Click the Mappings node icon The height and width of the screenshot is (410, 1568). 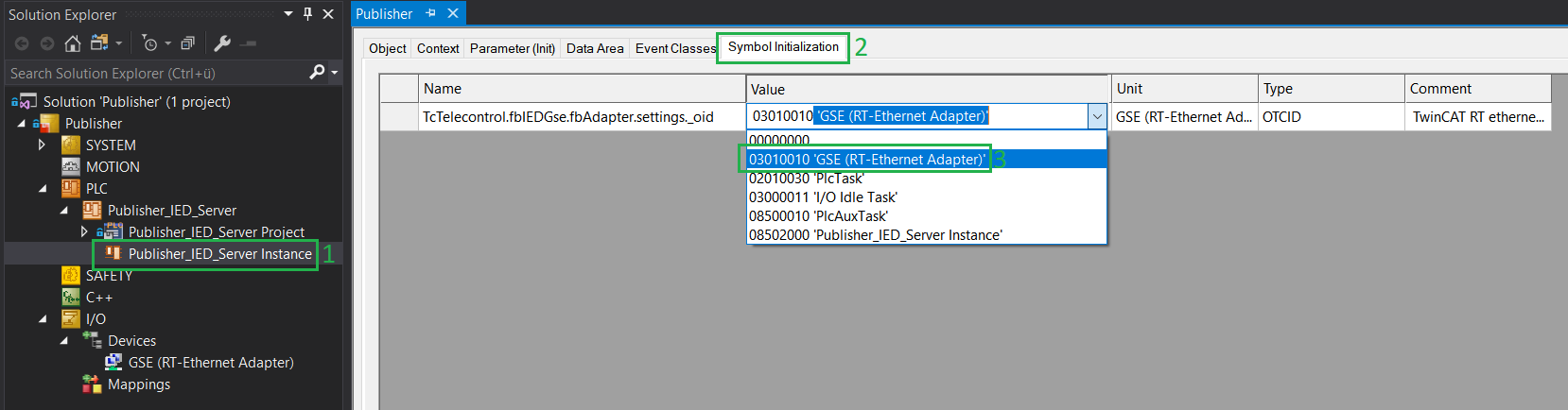92,384
